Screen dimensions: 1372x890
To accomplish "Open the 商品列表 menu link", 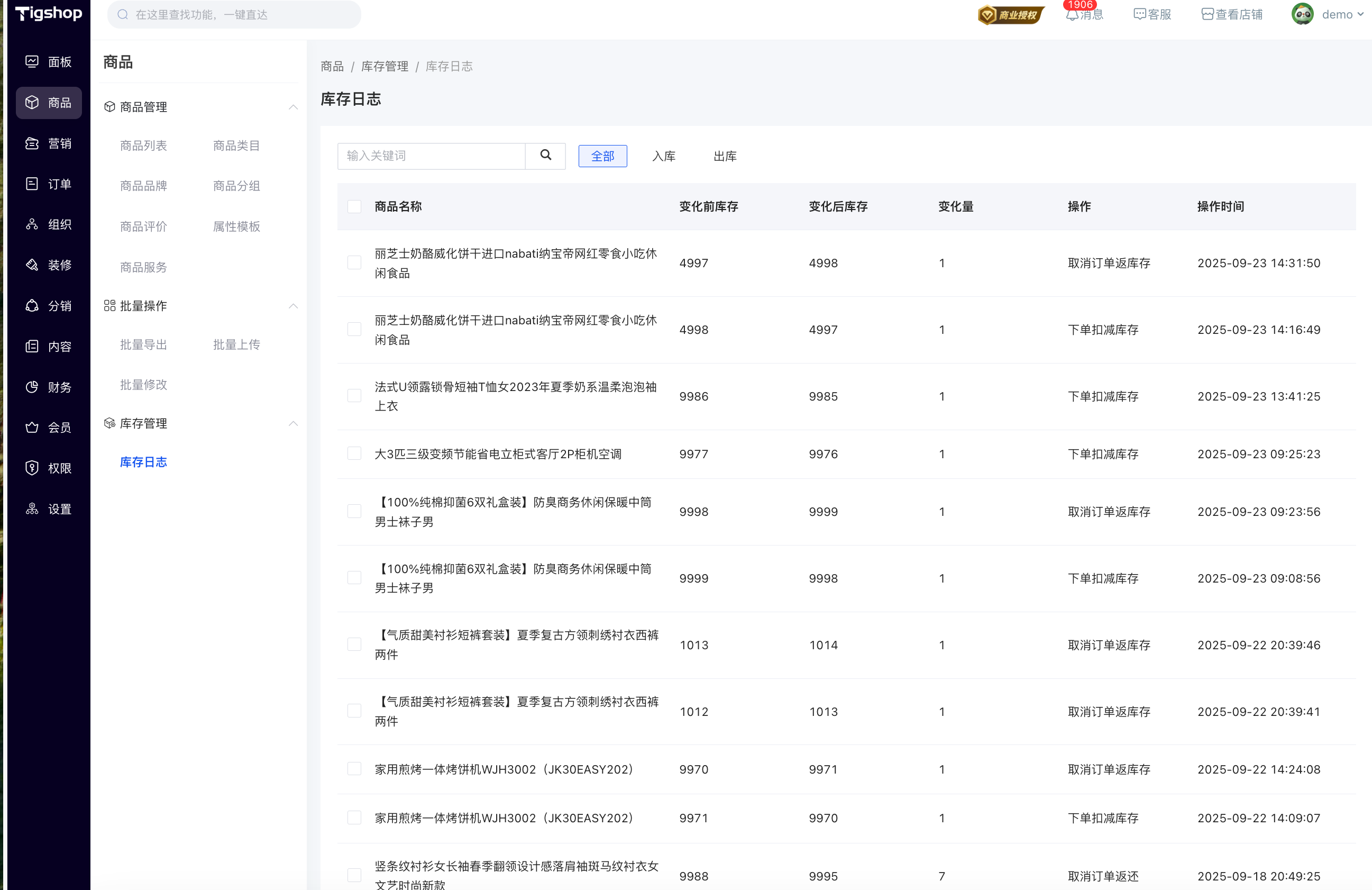I will click(143, 146).
